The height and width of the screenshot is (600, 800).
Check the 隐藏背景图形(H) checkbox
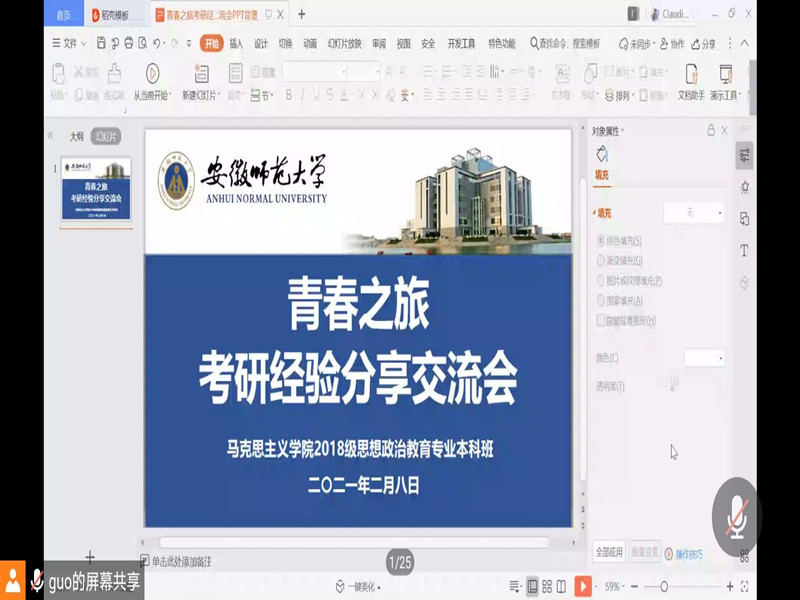coord(601,321)
